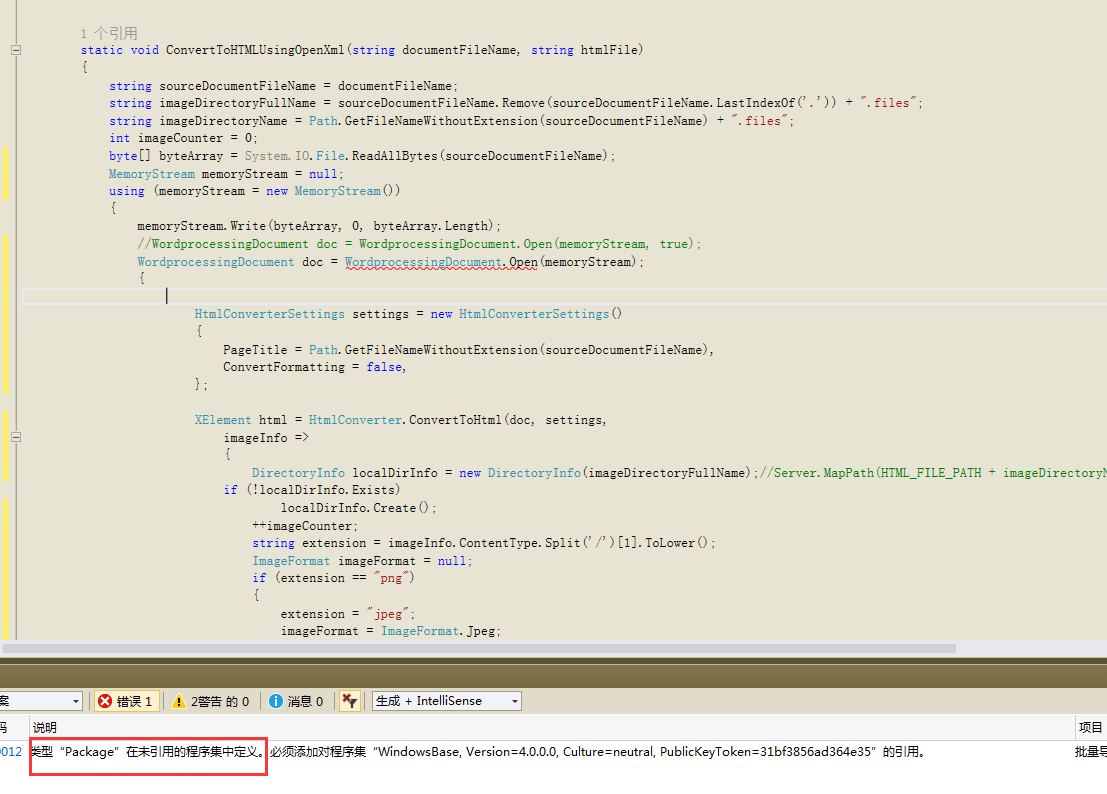Viewport: 1107px width, 794px height.
Task: Click the 'localDirInfo.Create();' line
Action: 359,508
